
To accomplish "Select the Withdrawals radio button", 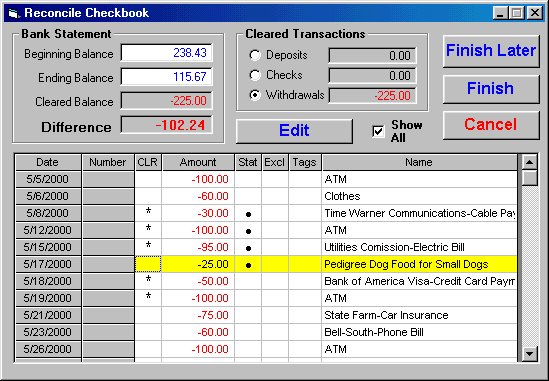I will [255, 95].
